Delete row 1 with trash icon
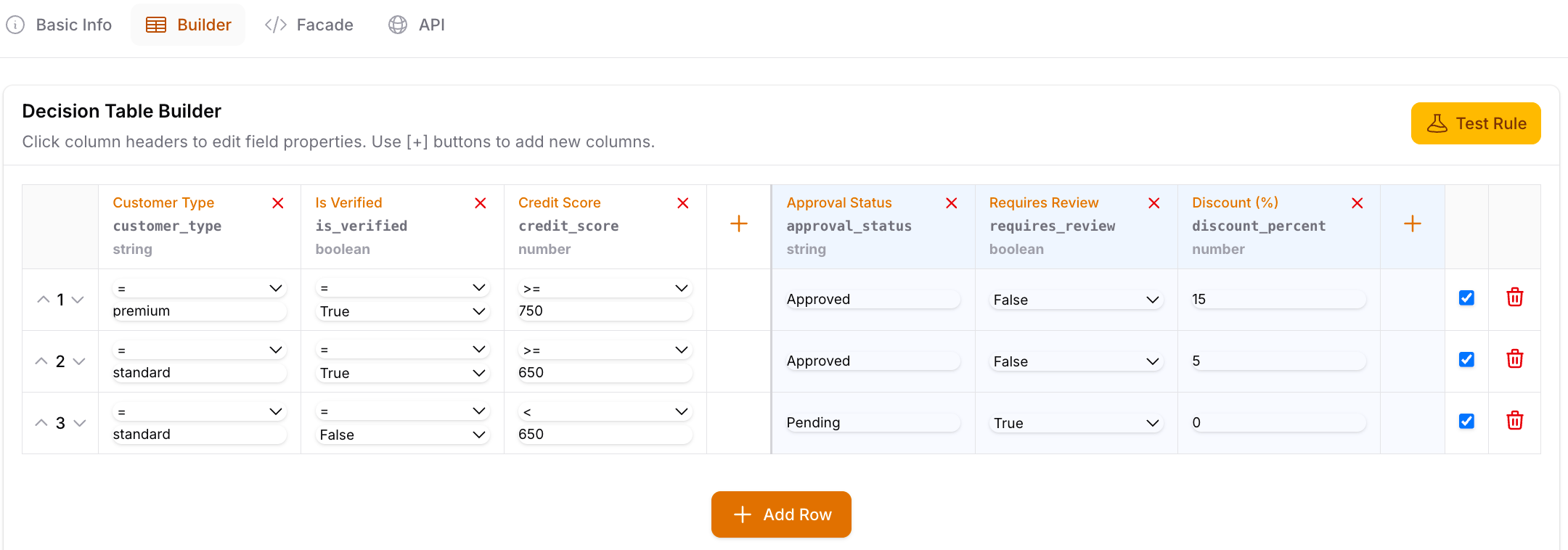Screen dimensions: 1568x550 pyautogui.click(x=1514, y=297)
